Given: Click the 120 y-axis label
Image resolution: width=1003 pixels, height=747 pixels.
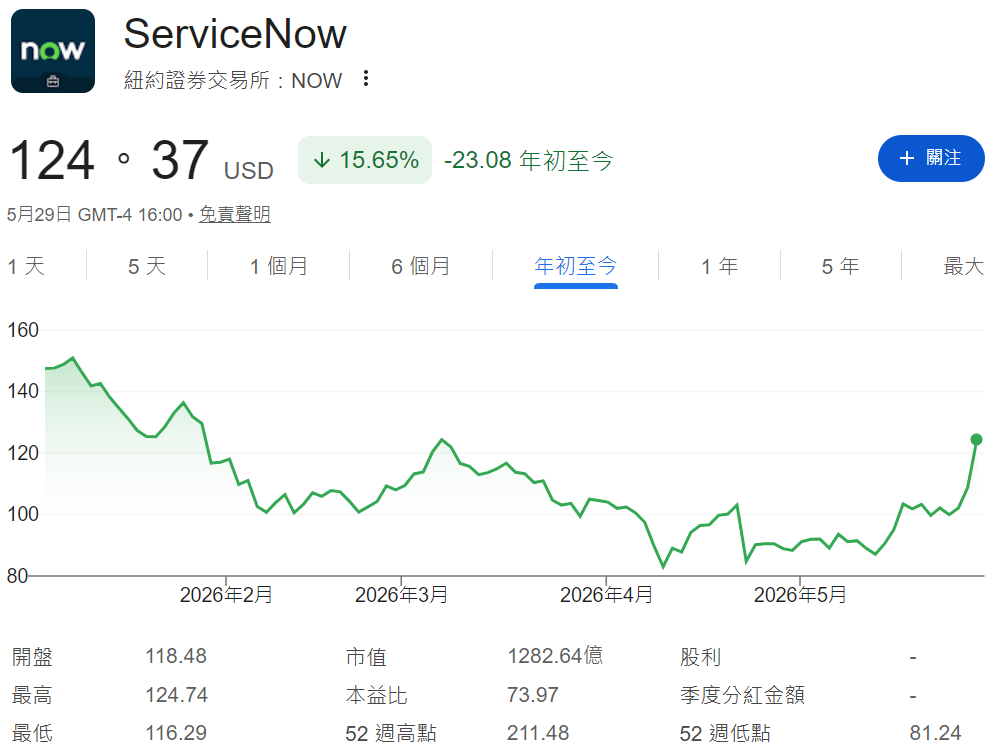Looking at the screenshot, I should click(x=23, y=453).
